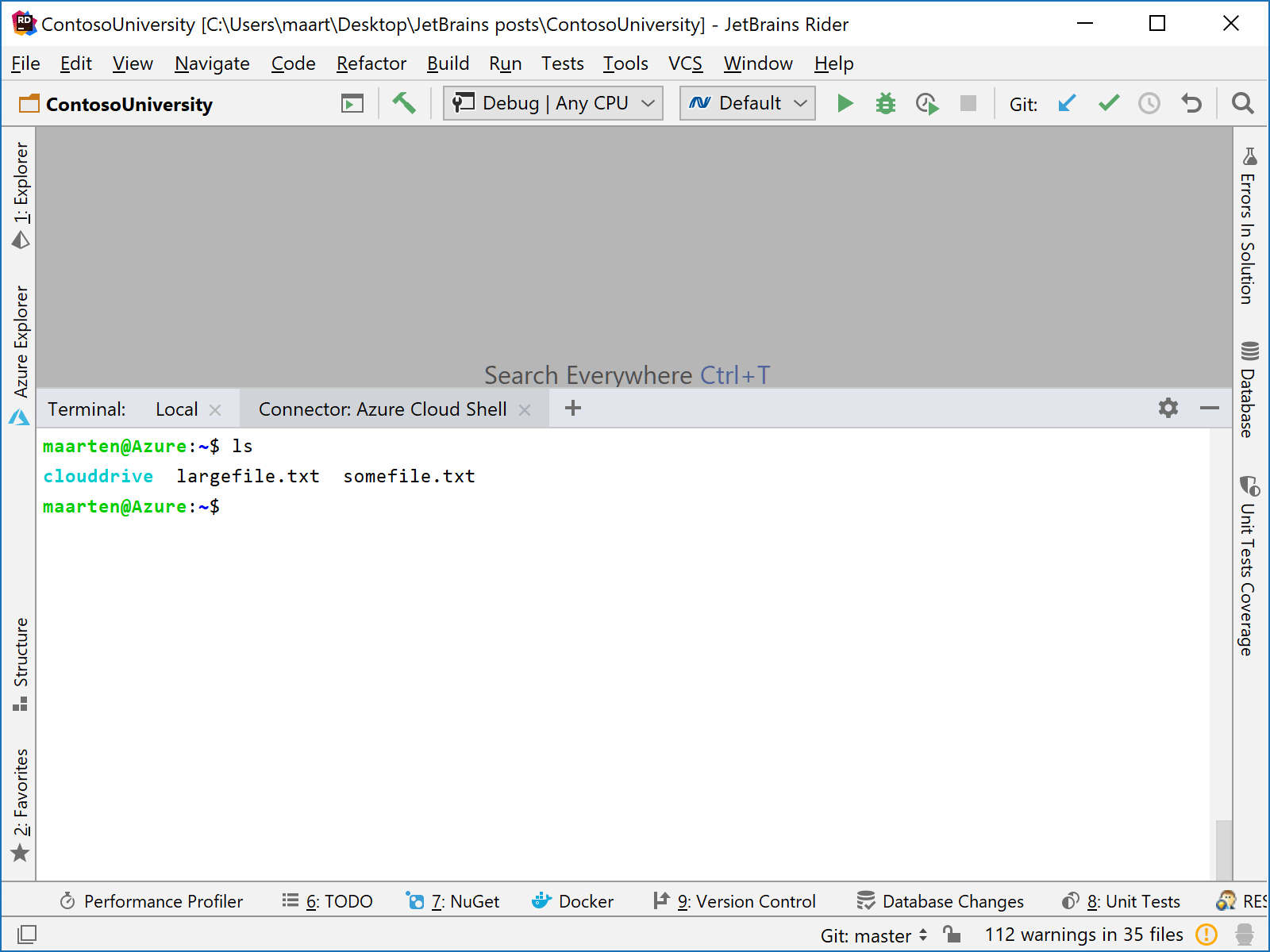Open the Tools menu
This screenshot has width=1270, height=952.
point(625,63)
